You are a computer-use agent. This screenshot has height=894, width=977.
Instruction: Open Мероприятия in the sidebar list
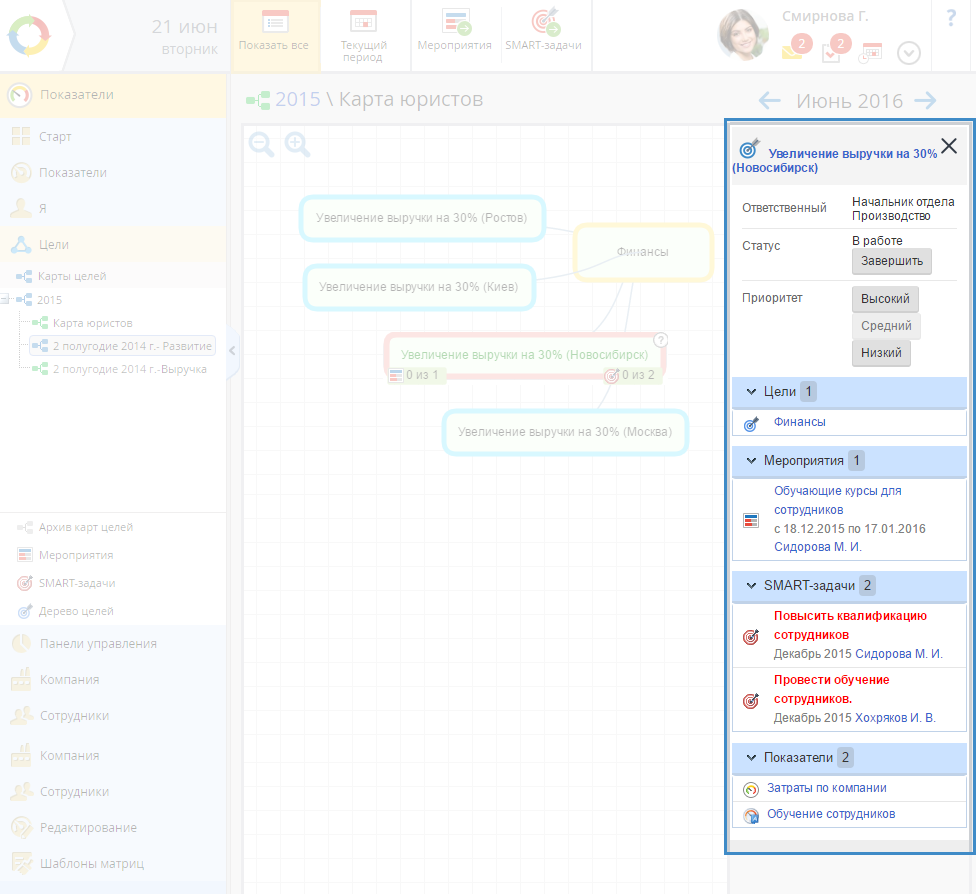click(75, 555)
